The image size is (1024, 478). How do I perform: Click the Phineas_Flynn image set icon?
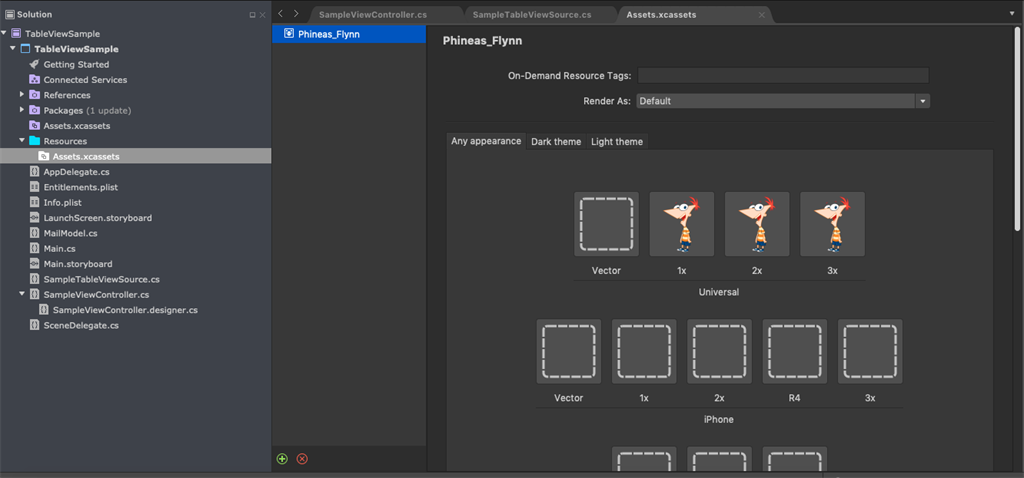[x=289, y=34]
